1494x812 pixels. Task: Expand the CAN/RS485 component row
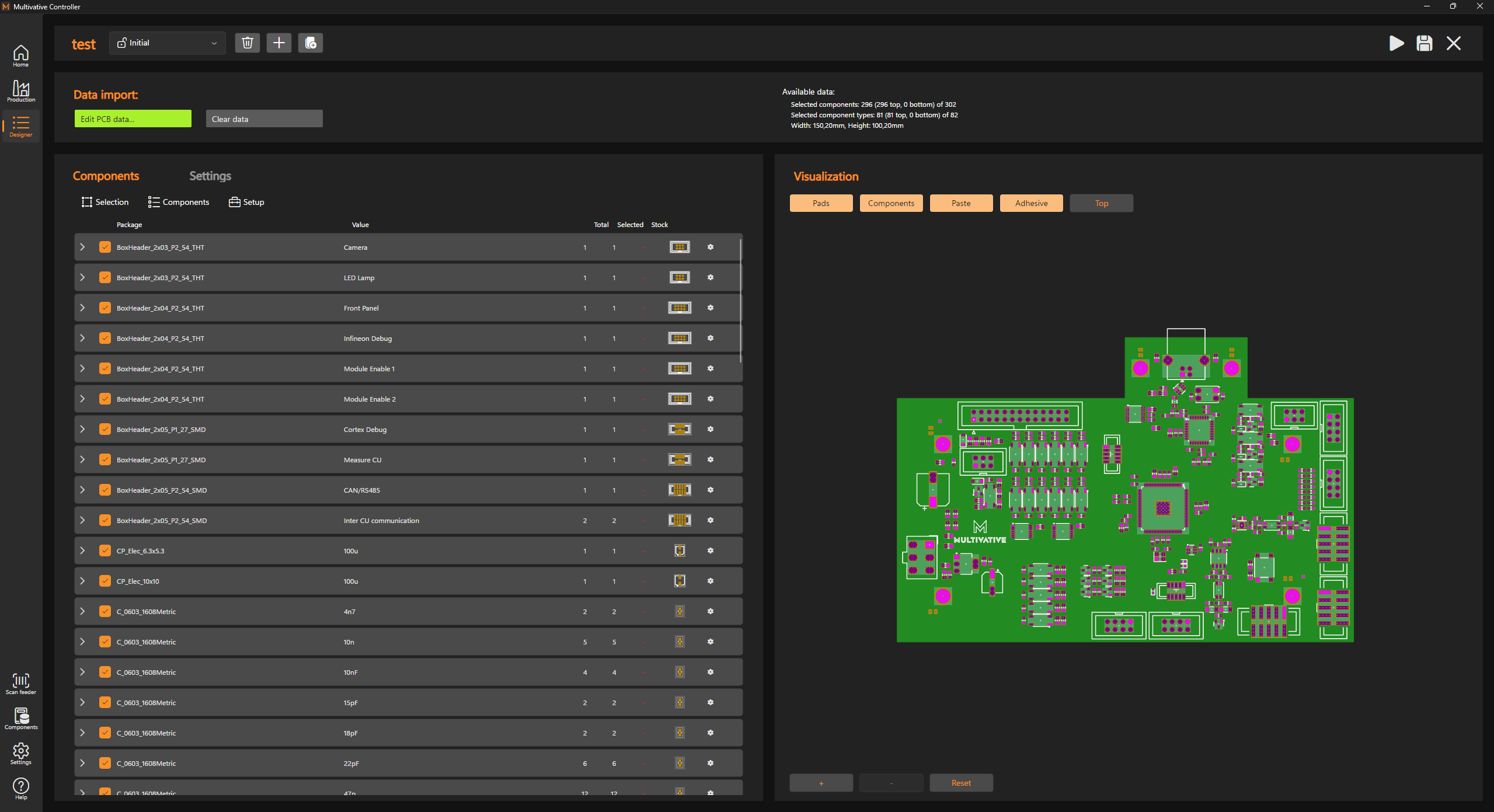point(83,490)
